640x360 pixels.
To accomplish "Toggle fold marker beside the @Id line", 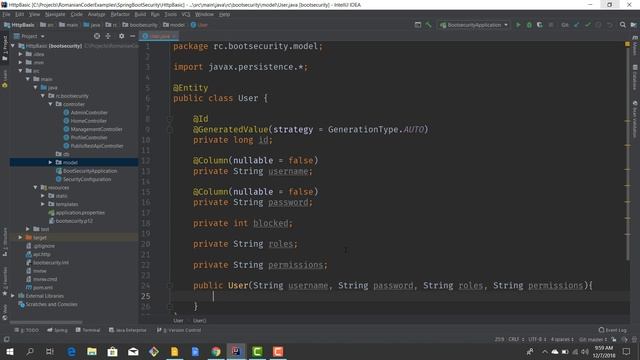I will [x=170, y=119].
